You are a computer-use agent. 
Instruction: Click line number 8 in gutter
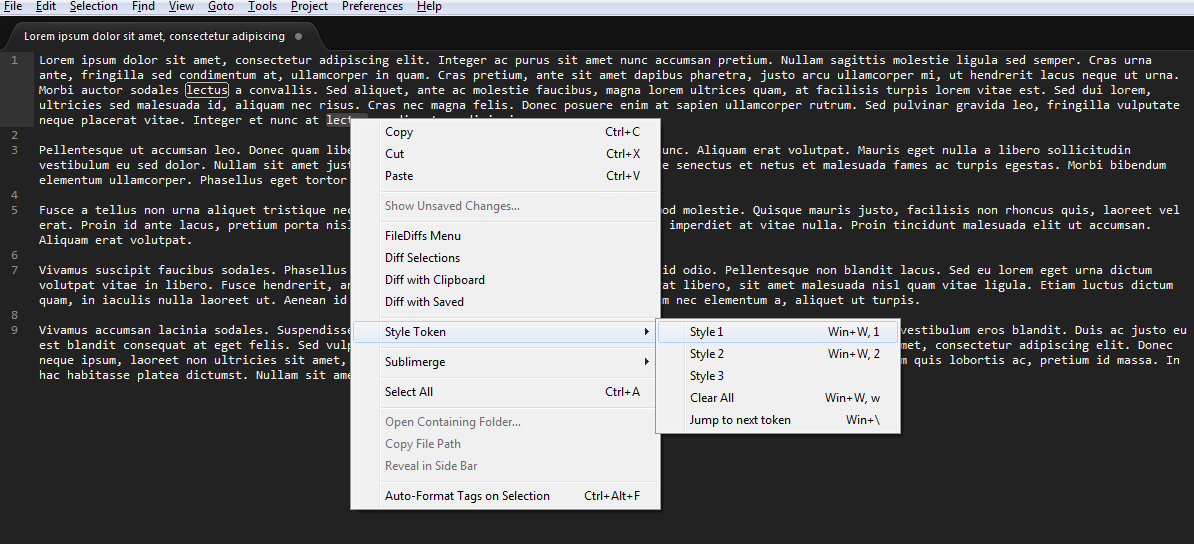tap(14, 315)
